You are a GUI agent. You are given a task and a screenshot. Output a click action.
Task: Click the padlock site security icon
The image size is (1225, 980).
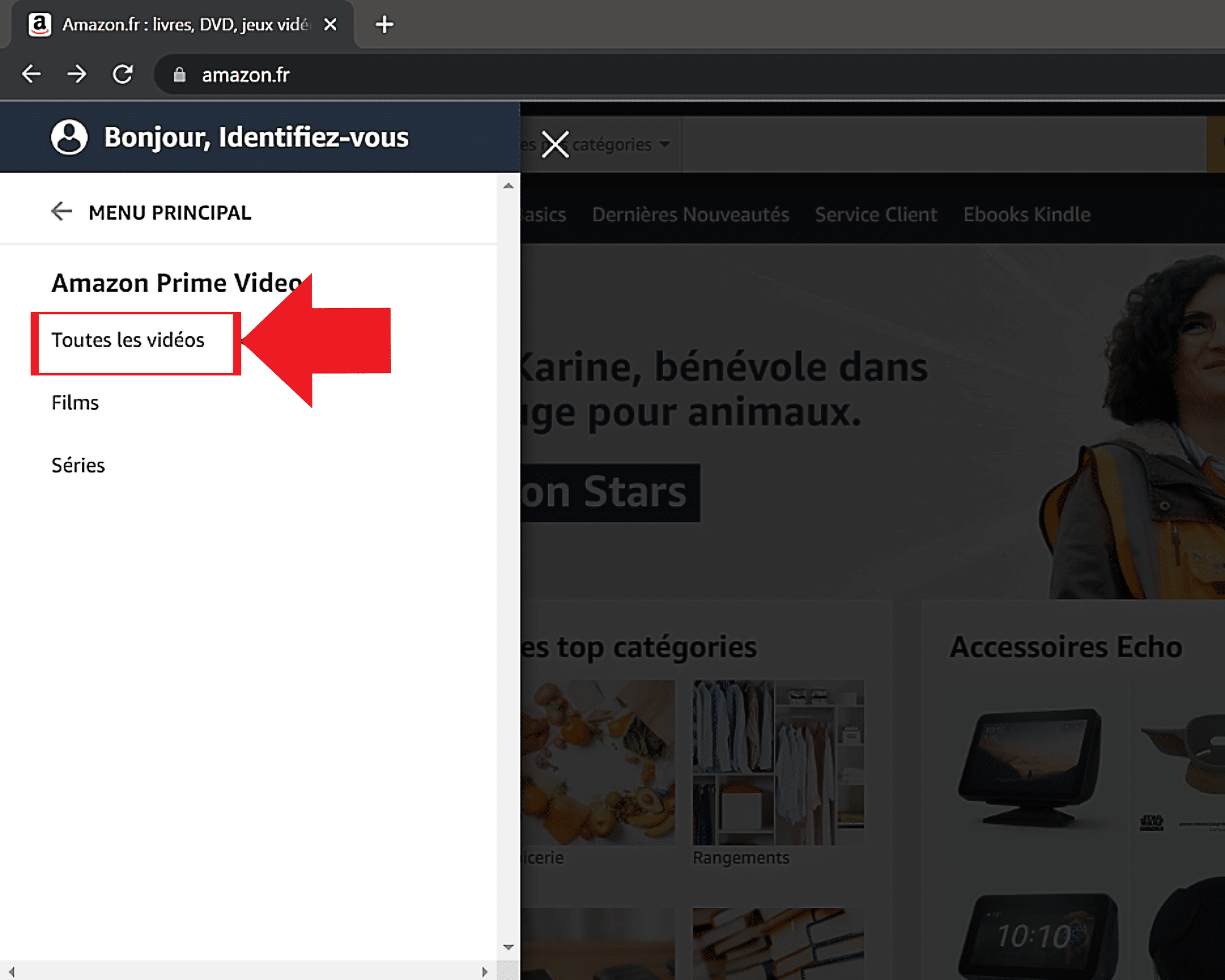tap(179, 75)
